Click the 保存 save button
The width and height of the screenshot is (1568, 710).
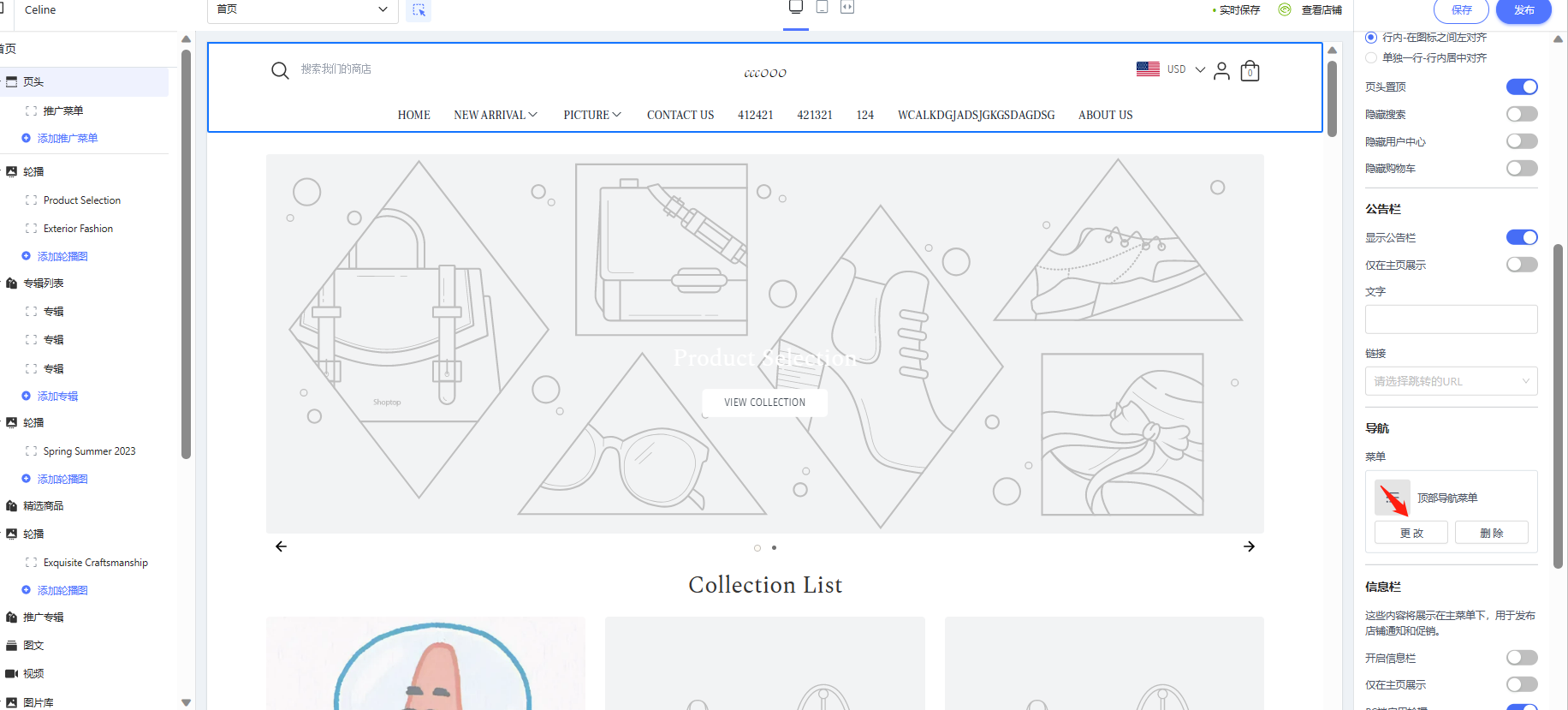[1462, 10]
